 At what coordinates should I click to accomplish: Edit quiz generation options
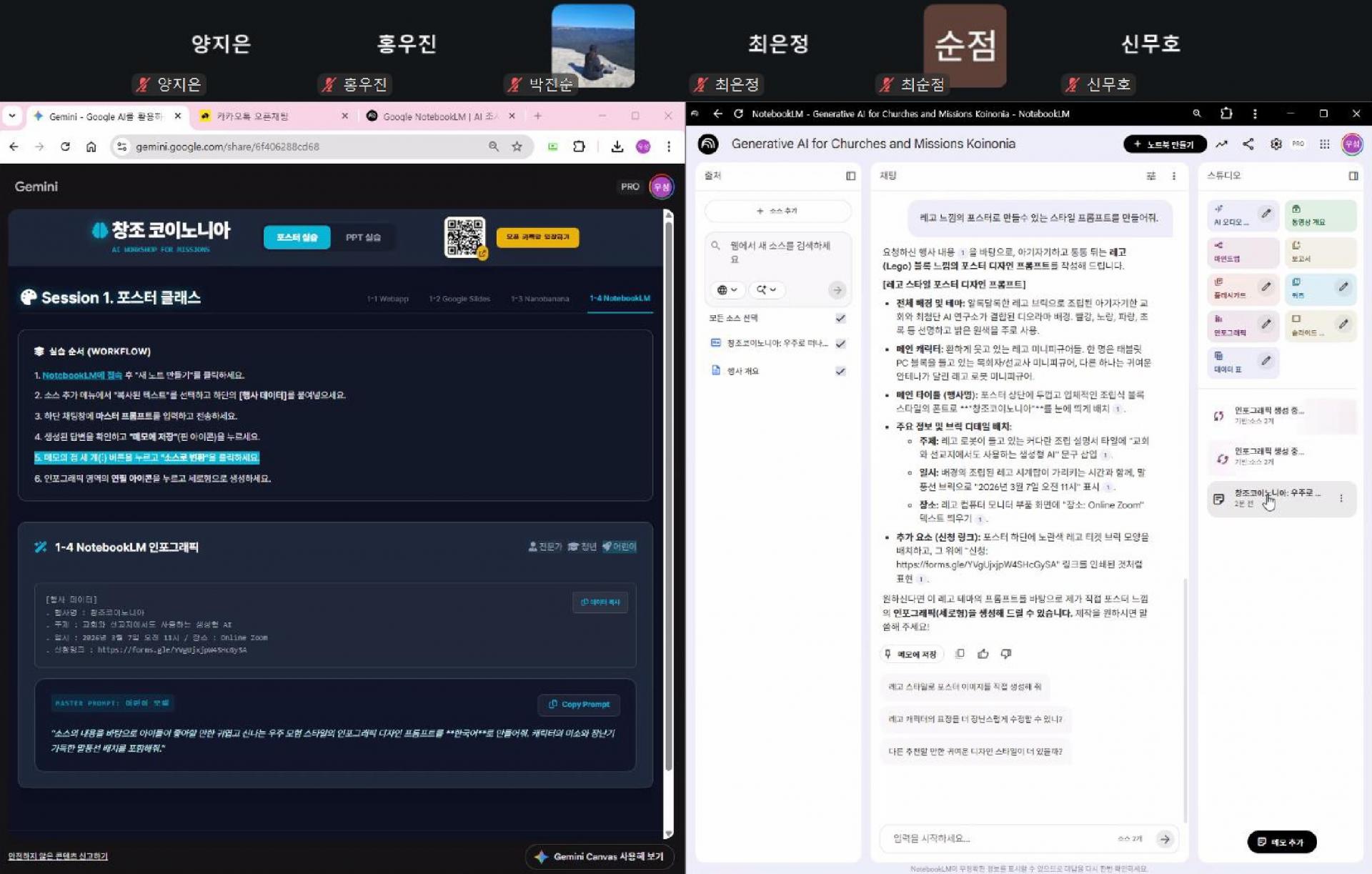pos(1343,287)
